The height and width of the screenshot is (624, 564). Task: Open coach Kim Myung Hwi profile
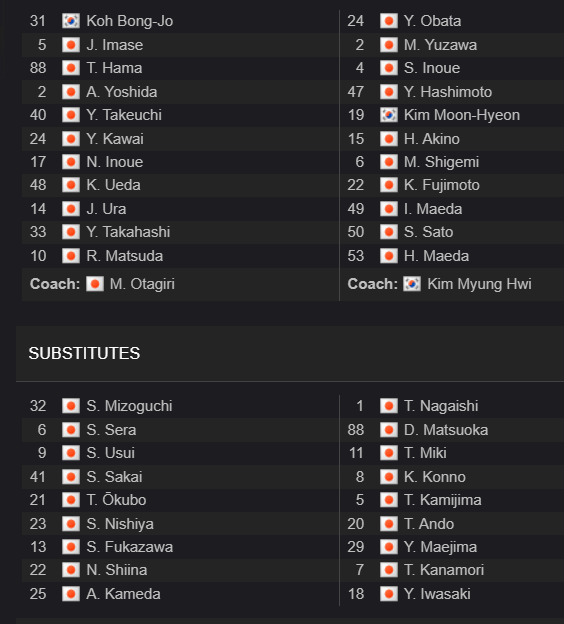(479, 284)
